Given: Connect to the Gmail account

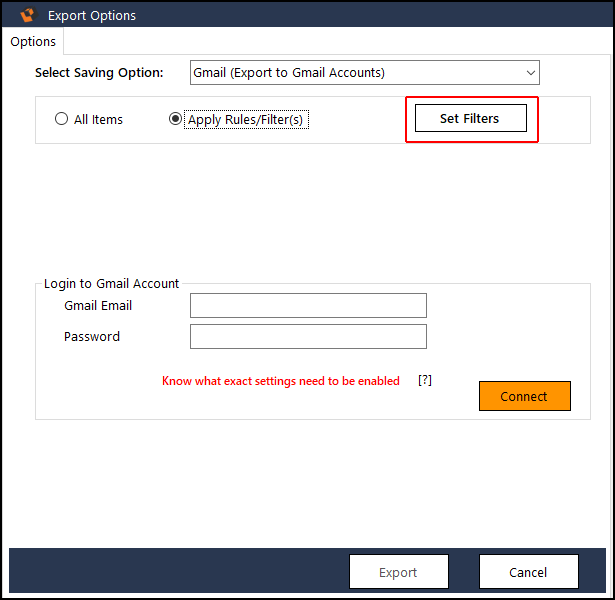Looking at the screenshot, I should tap(525, 396).
